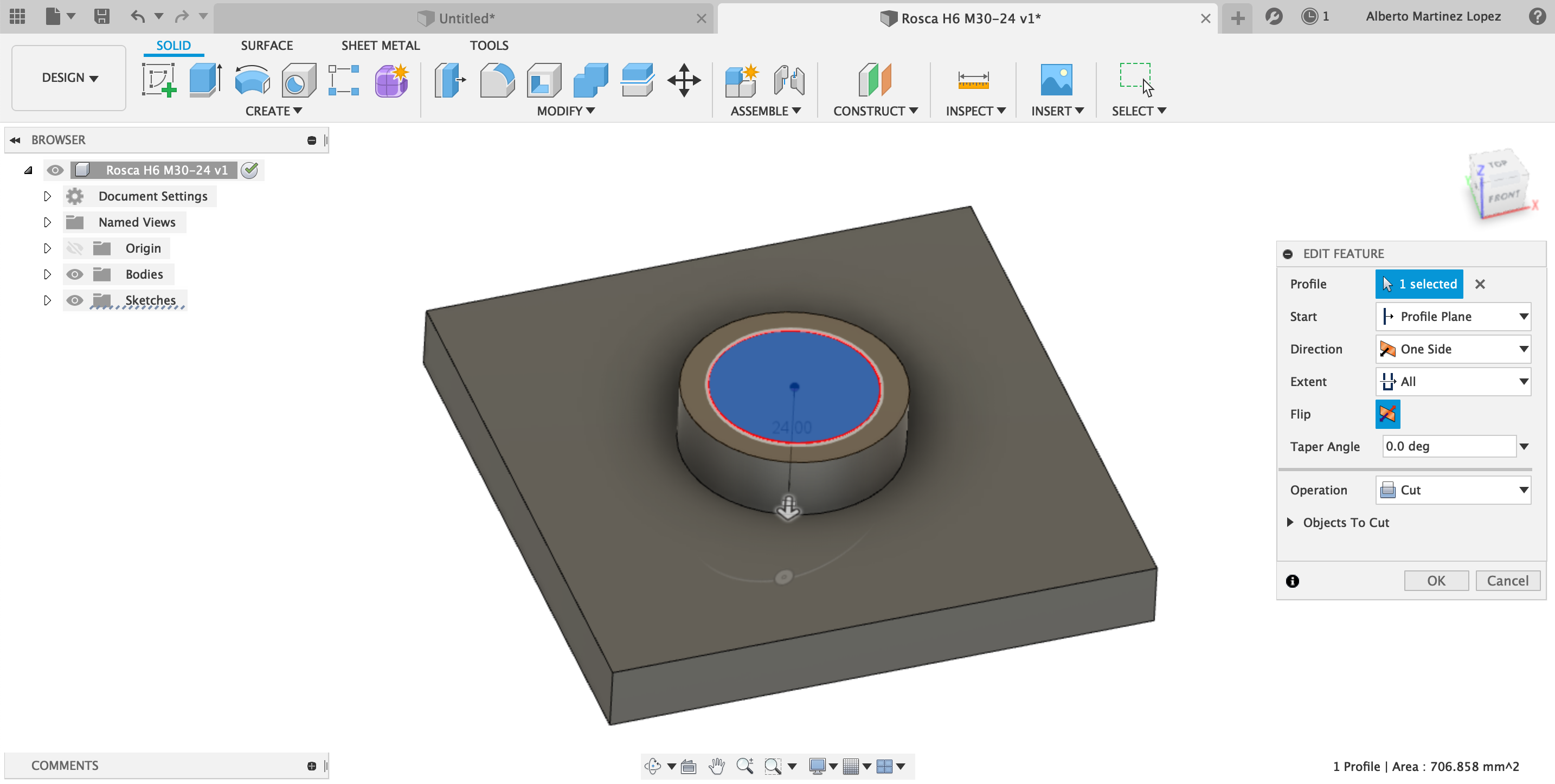Click the Taper Angle input field
This screenshot has width=1555, height=784.
pyautogui.click(x=1448, y=447)
